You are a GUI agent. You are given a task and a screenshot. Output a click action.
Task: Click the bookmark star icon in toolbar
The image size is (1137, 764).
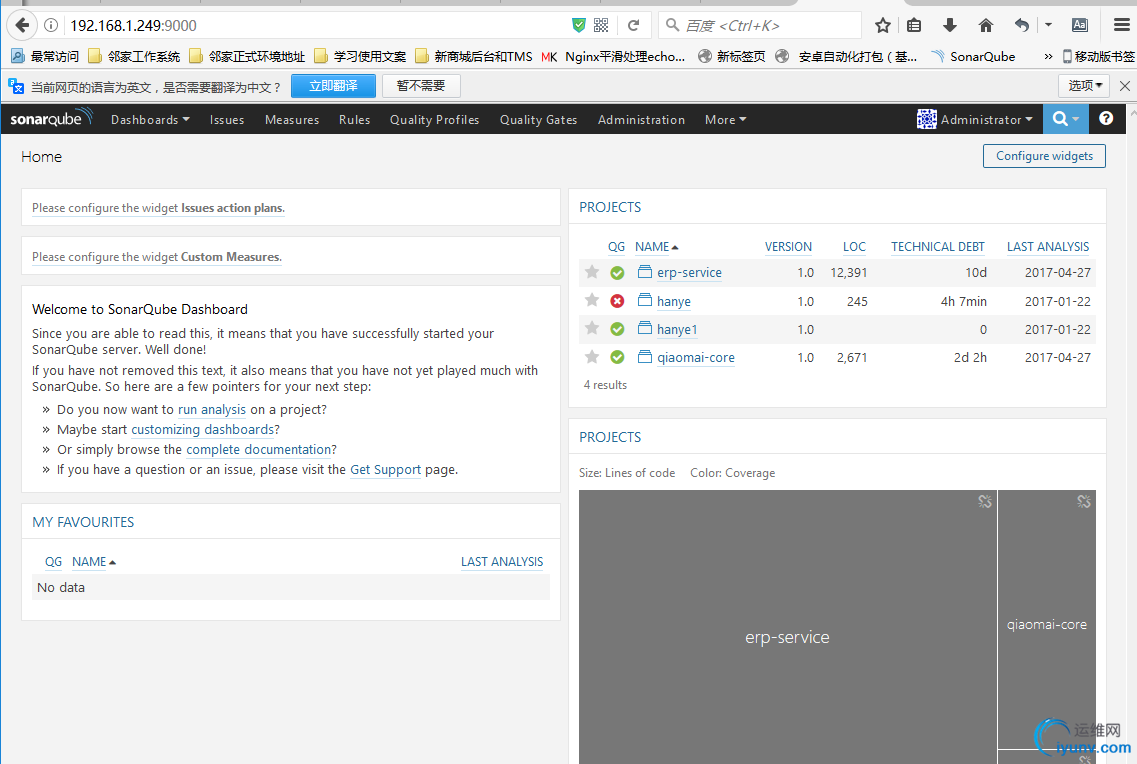point(882,25)
